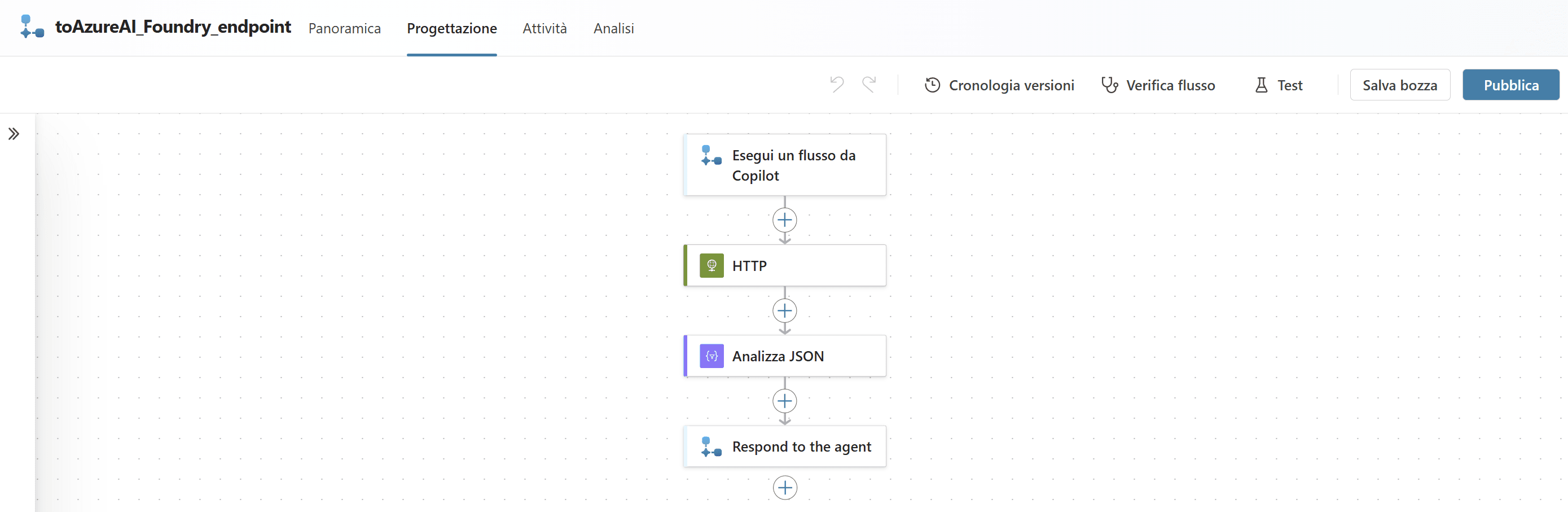Select the Analizza JSON action card
The image size is (1568, 512).
click(x=785, y=356)
